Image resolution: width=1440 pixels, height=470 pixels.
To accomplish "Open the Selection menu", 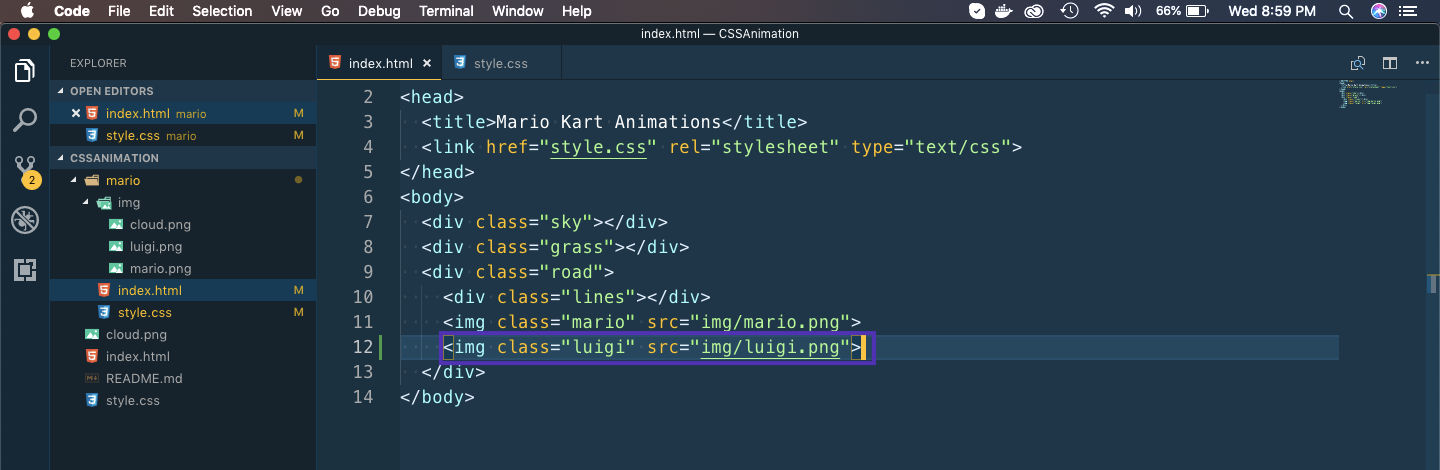I will [222, 11].
